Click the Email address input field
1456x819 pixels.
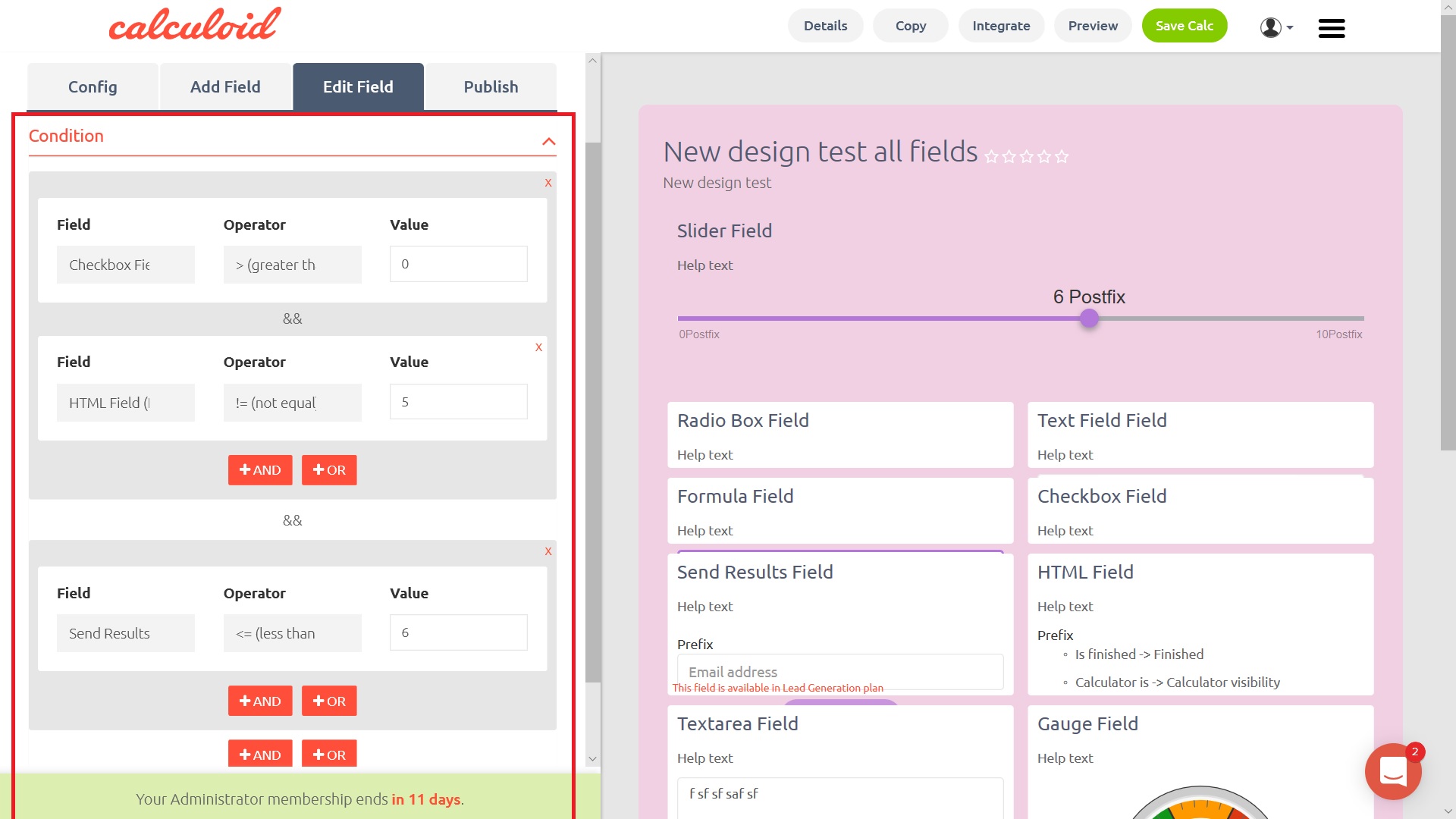click(x=839, y=672)
